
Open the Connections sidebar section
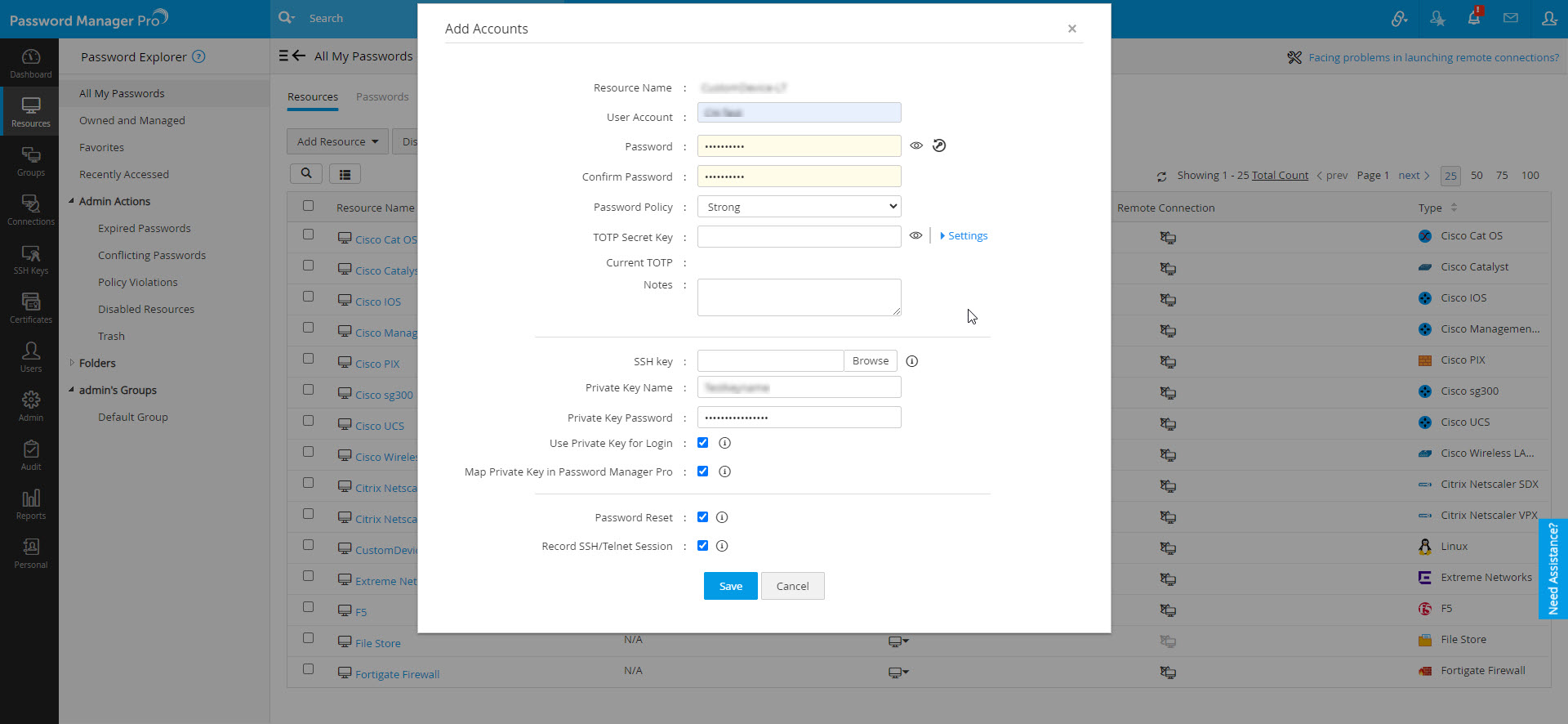(30, 210)
